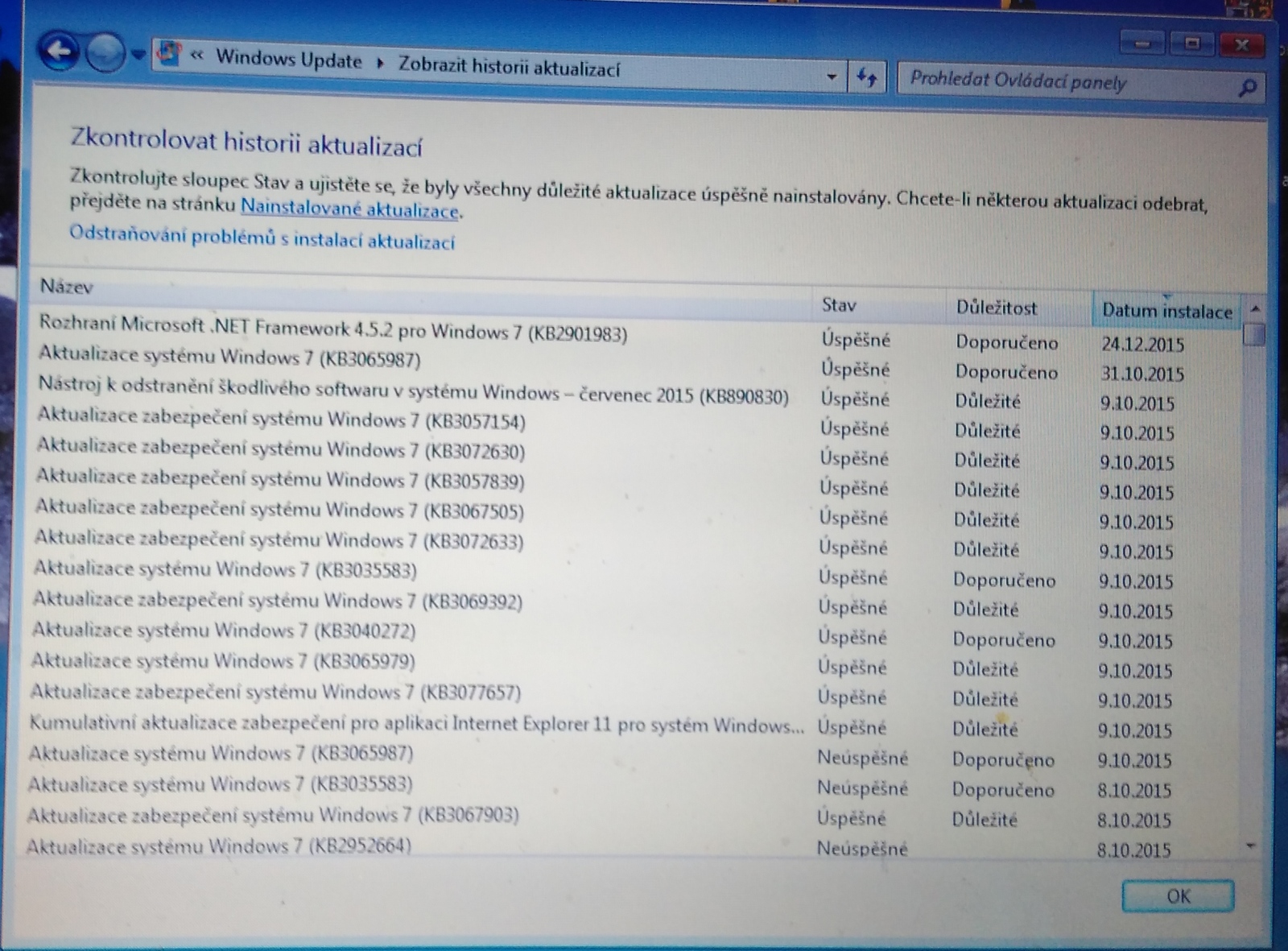Screen dimensions: 1288x951
Task: Select the security update KB3067505 row
Action: [x=634, y=514]
